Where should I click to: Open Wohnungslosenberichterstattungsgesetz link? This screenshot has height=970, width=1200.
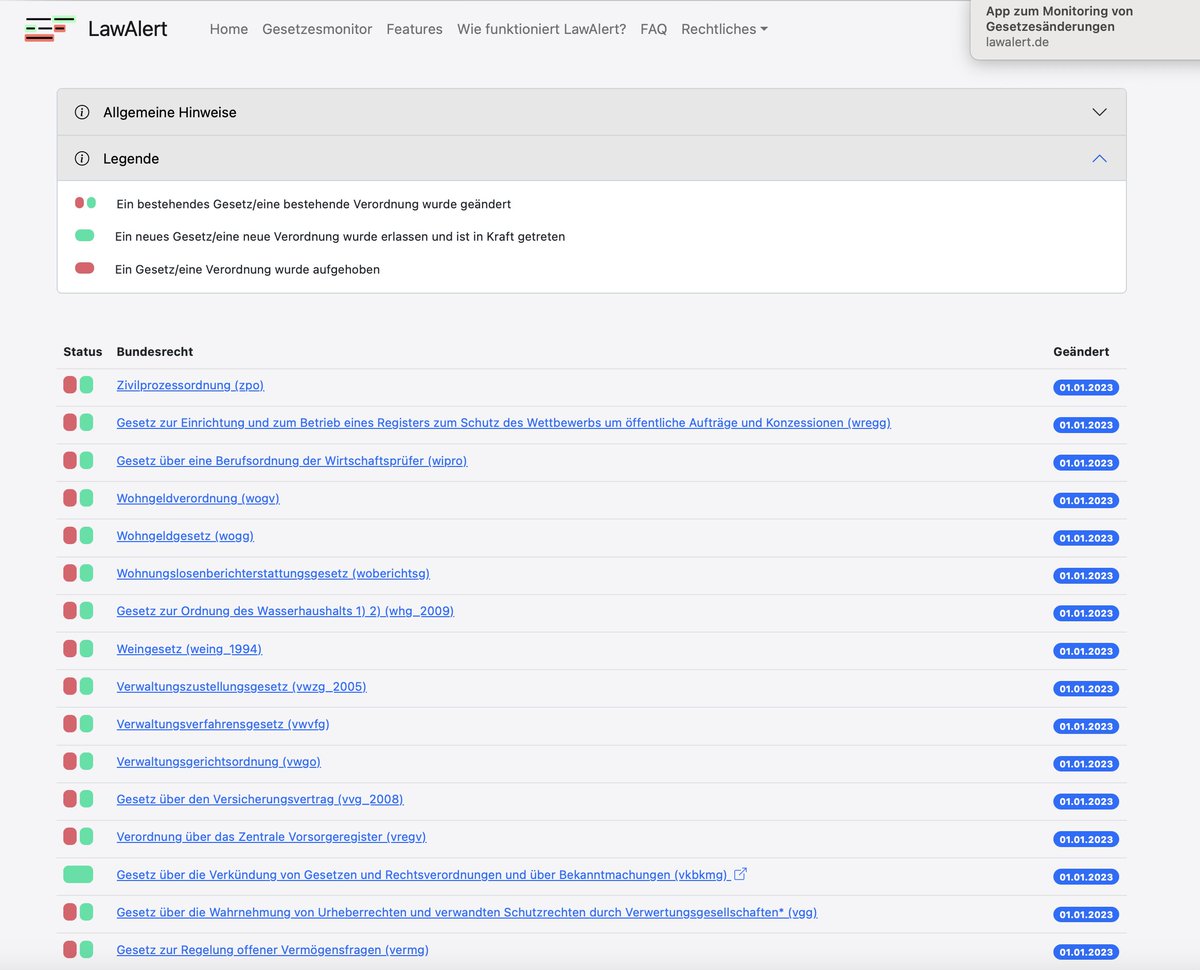click(273, 574)
